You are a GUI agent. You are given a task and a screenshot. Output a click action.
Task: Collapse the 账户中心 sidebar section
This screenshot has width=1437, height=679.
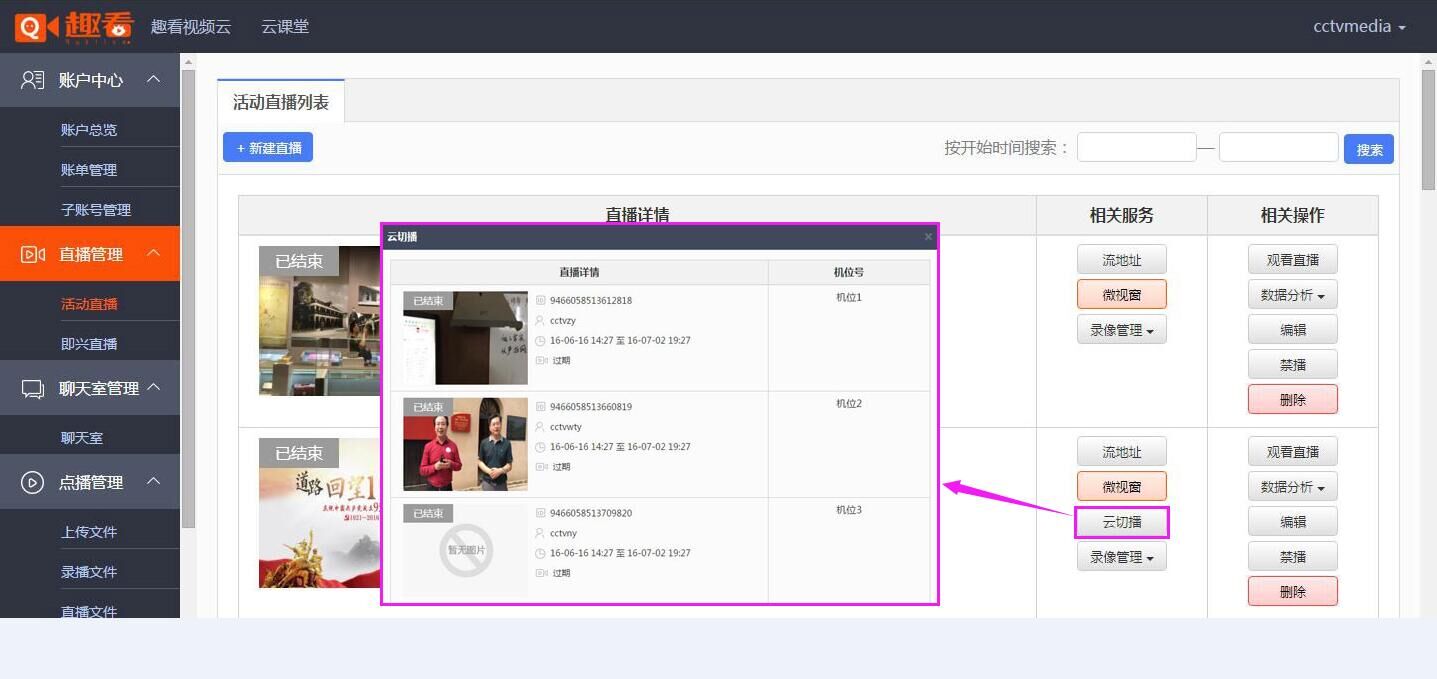153,79
